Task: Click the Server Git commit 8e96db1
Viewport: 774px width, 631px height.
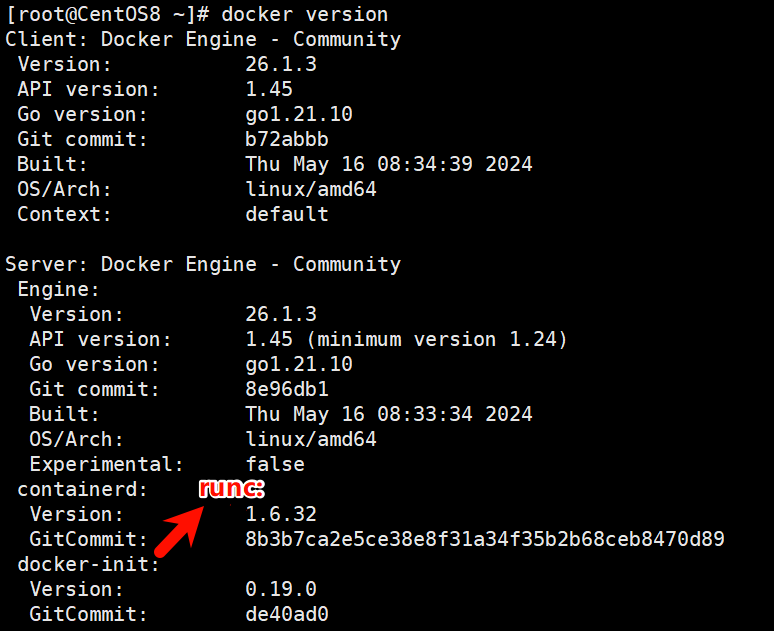Action: click(287, 390)
